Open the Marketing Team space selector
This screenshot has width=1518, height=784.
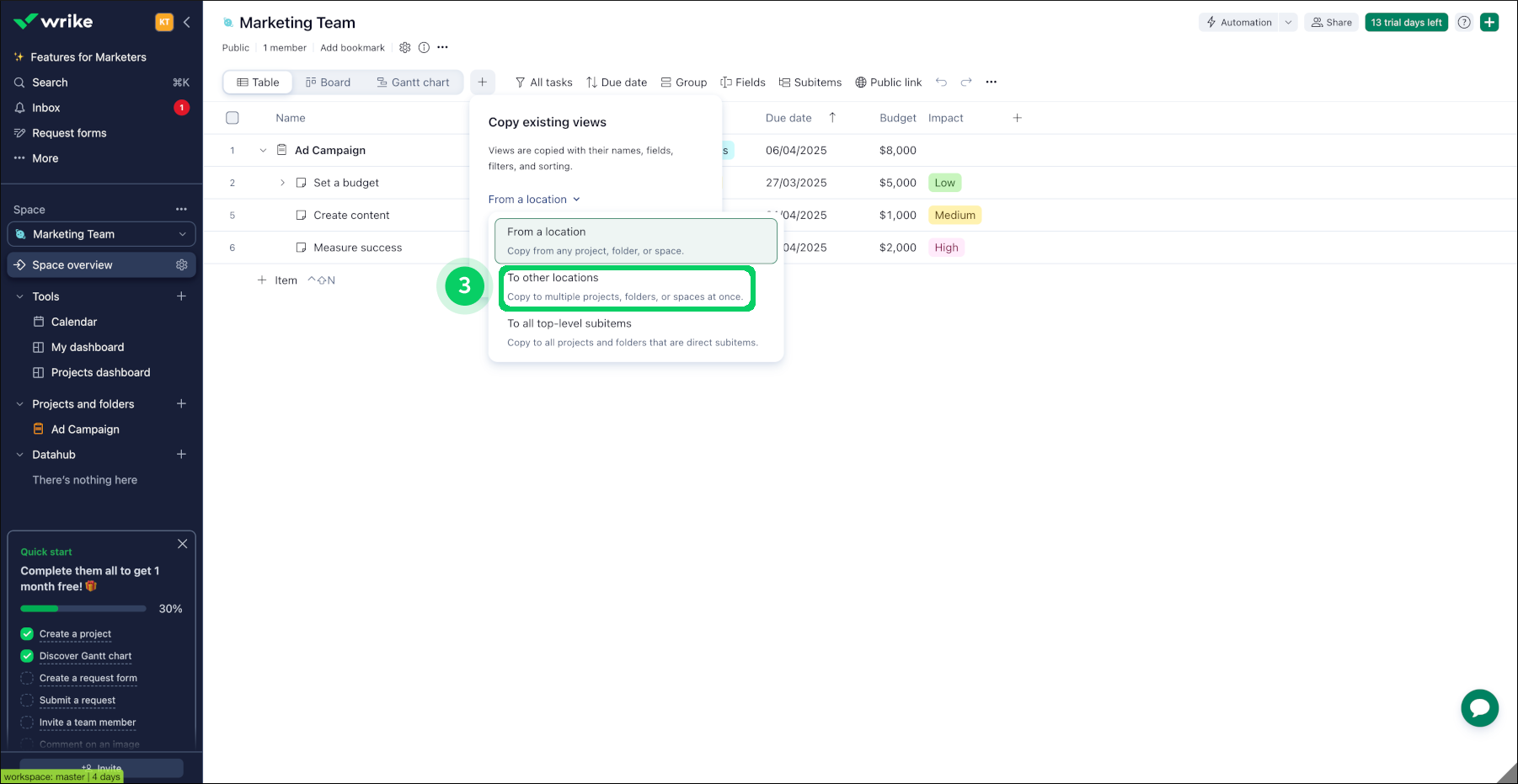point(101,234)
